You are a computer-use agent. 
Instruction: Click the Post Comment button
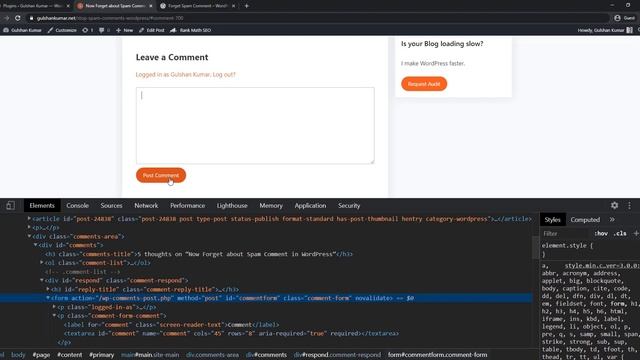[161, 176]
